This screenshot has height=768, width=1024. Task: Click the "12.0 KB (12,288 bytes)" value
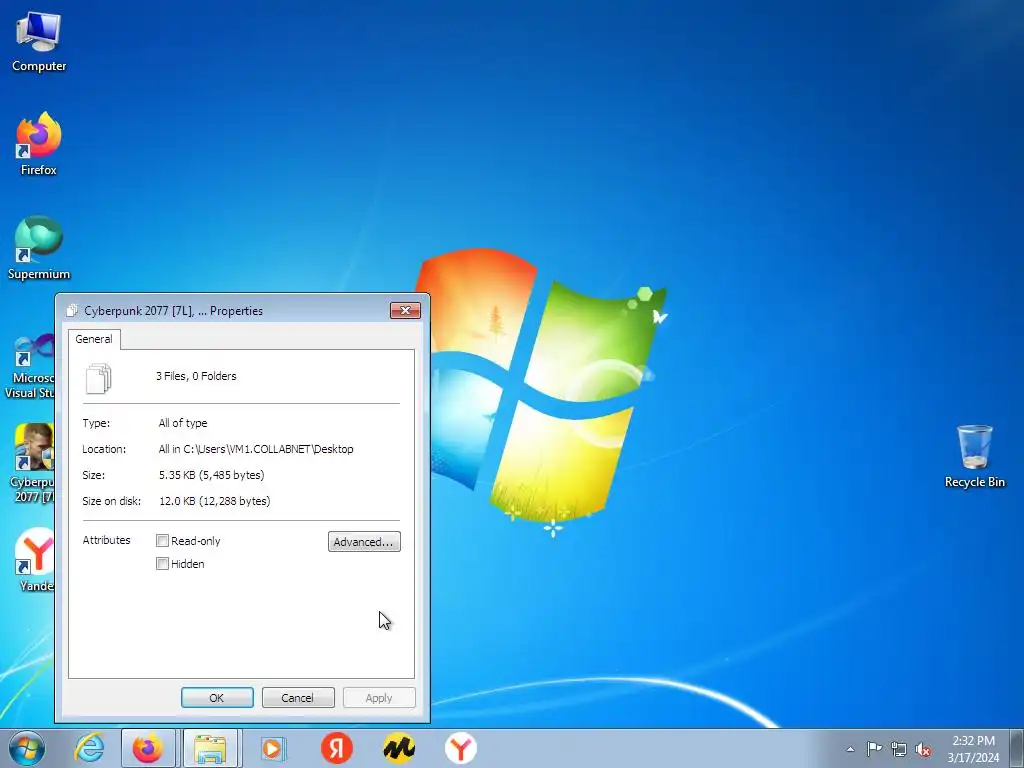tap(215, 502)
